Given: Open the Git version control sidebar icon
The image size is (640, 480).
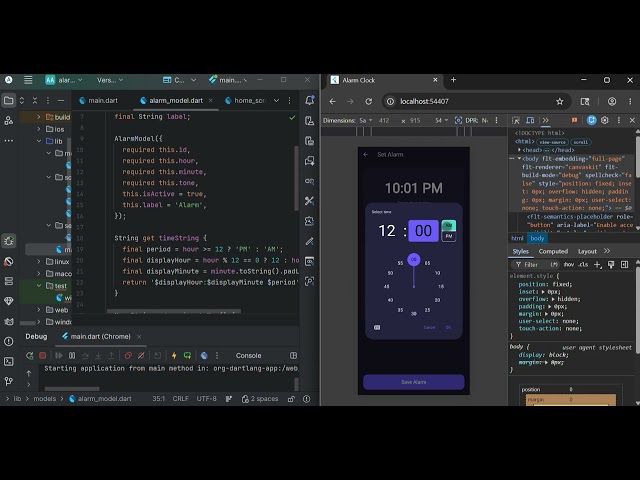Looking at the screenshot, I should (9, 381).
